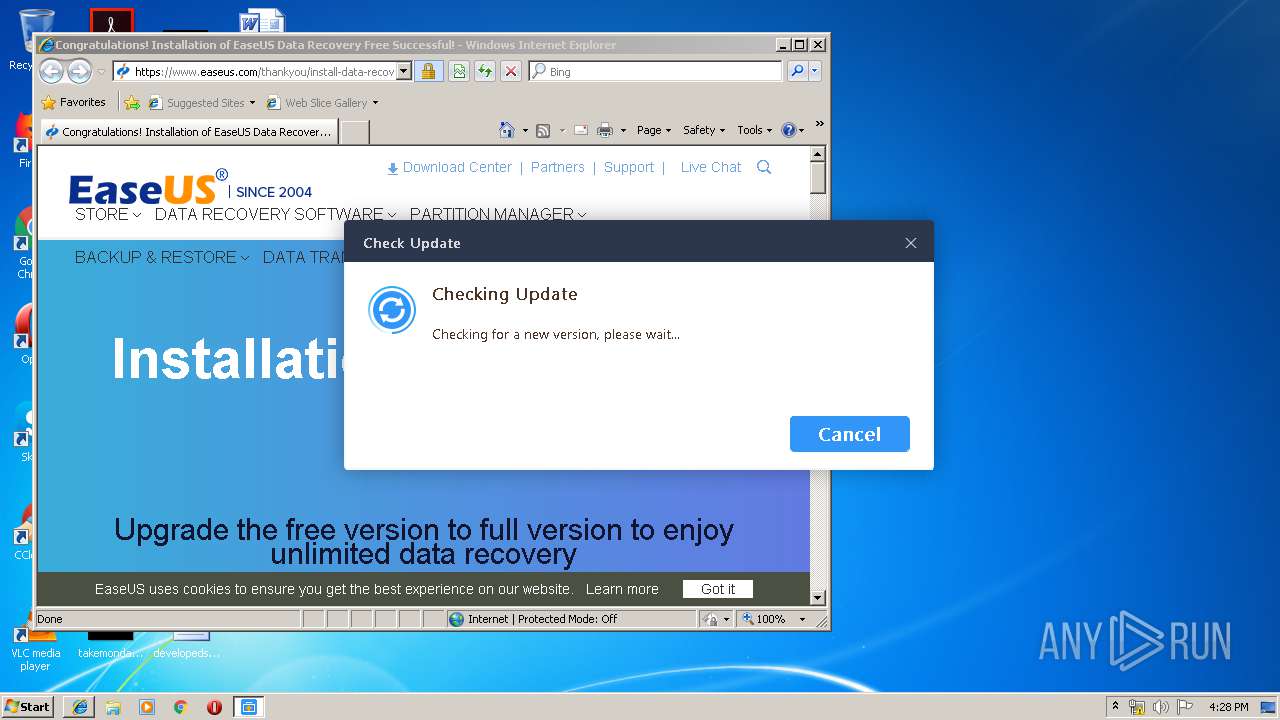Click the page scrollbar down arrow
This screenshot has width=1280, height=720.
coord(818,598)
